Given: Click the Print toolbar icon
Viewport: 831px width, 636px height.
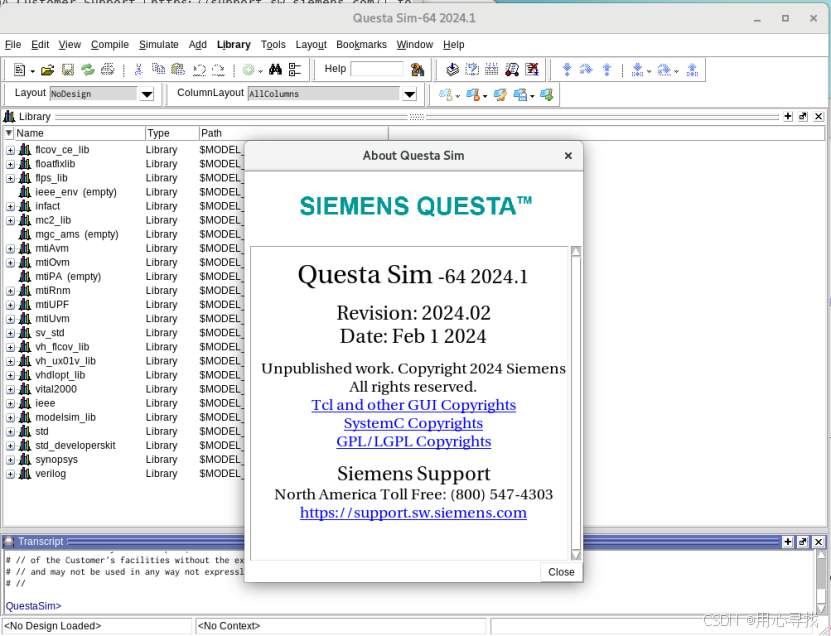Looking at the screenshot, I should pyautogui.click(x=108, y=69).
